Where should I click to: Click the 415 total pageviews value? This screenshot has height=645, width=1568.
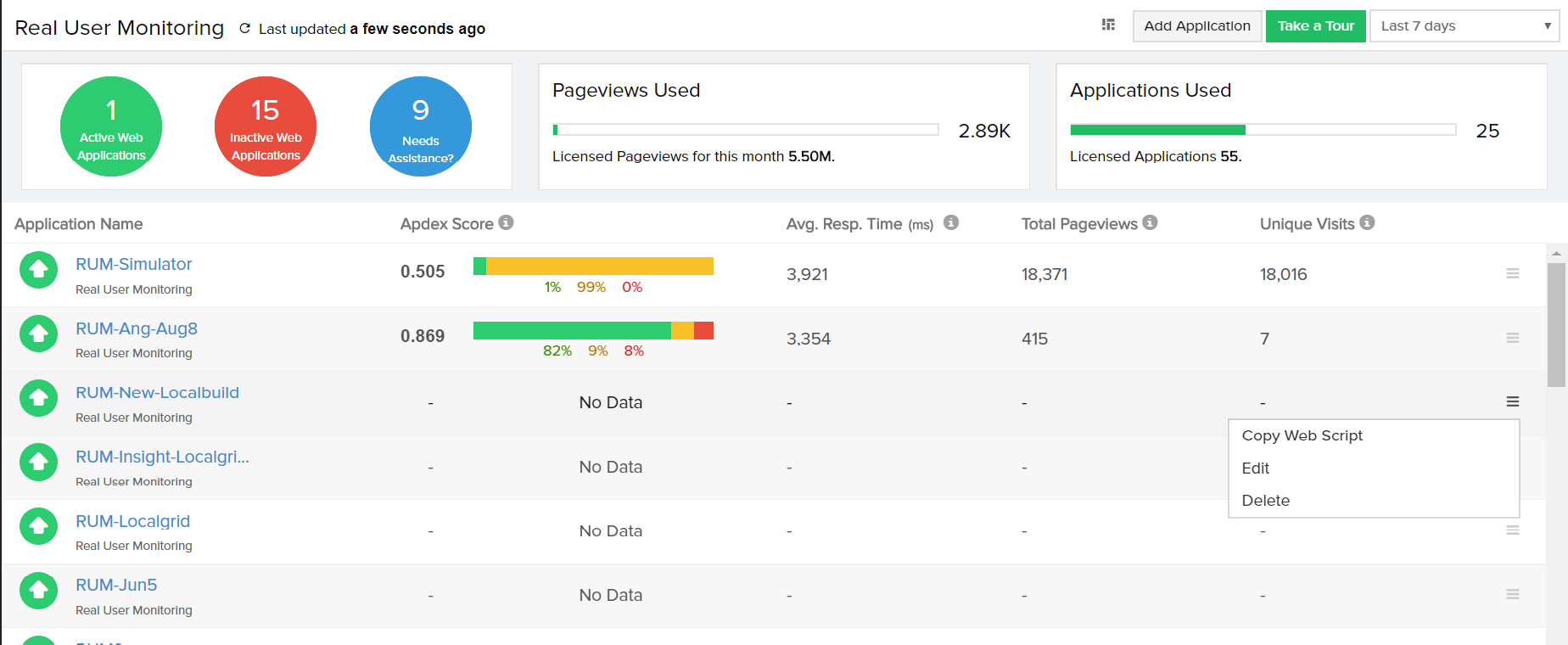click(x=1034, y=339)
